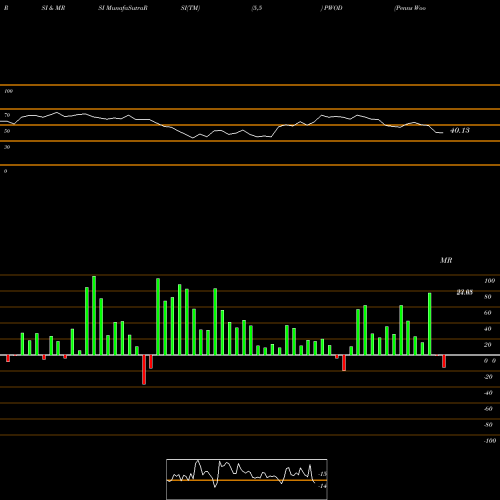Click the 'SI & MR' header text
The image size is (500, 500).
[53, 8]
